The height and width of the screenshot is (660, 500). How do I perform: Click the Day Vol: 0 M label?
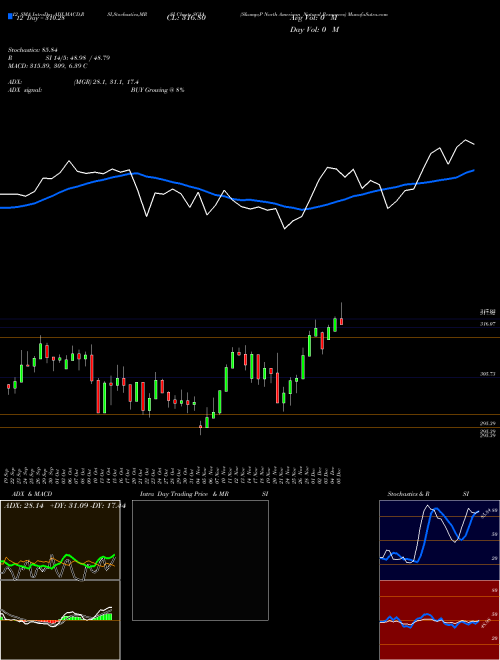tap(314, 30)
